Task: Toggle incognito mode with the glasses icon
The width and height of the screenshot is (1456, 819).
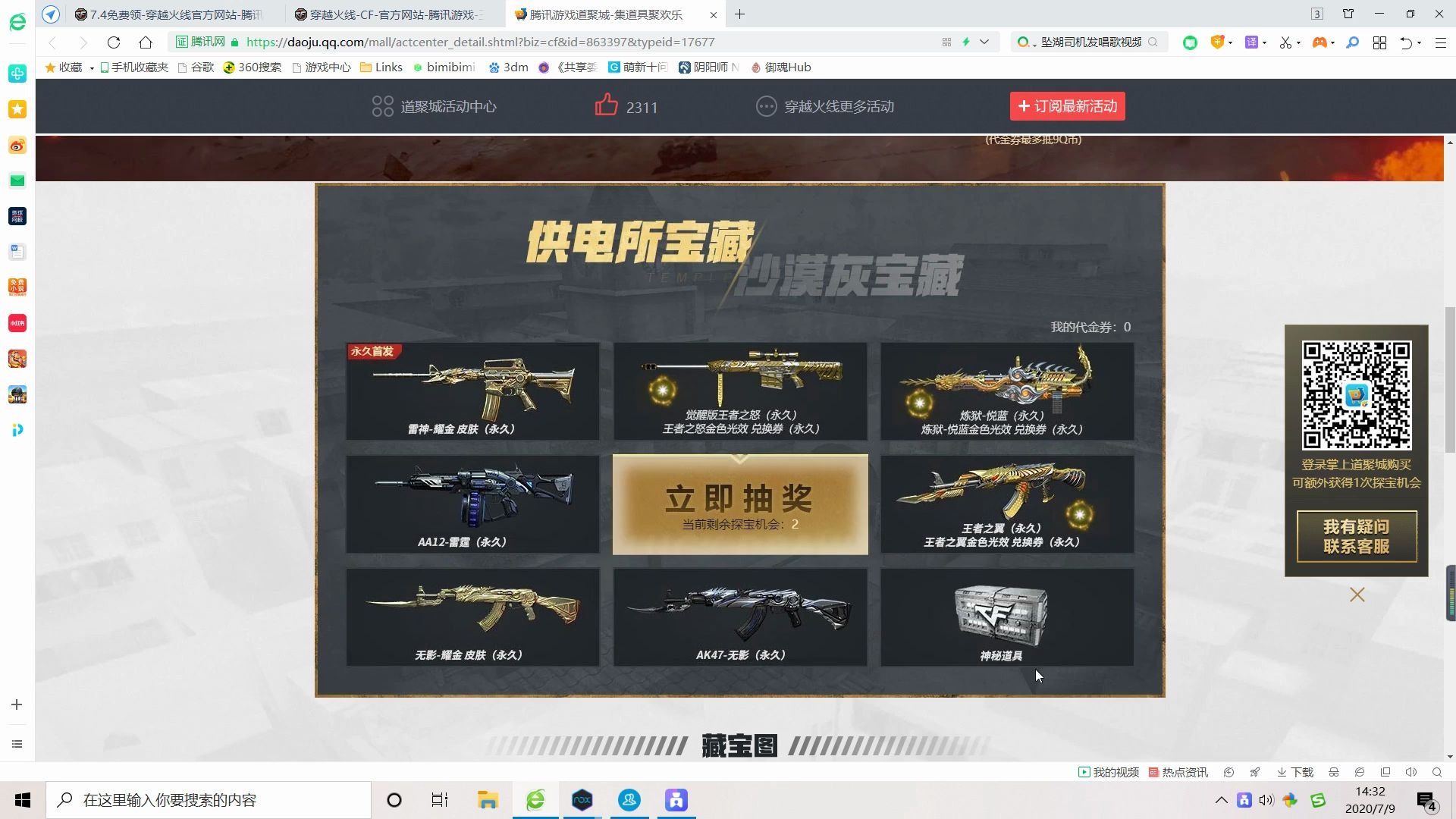Action: click(x=1334, y=772)
